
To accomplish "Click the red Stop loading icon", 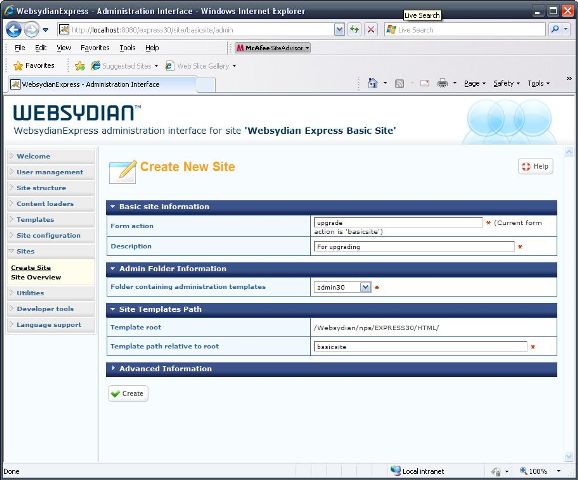I will (371, 29).
